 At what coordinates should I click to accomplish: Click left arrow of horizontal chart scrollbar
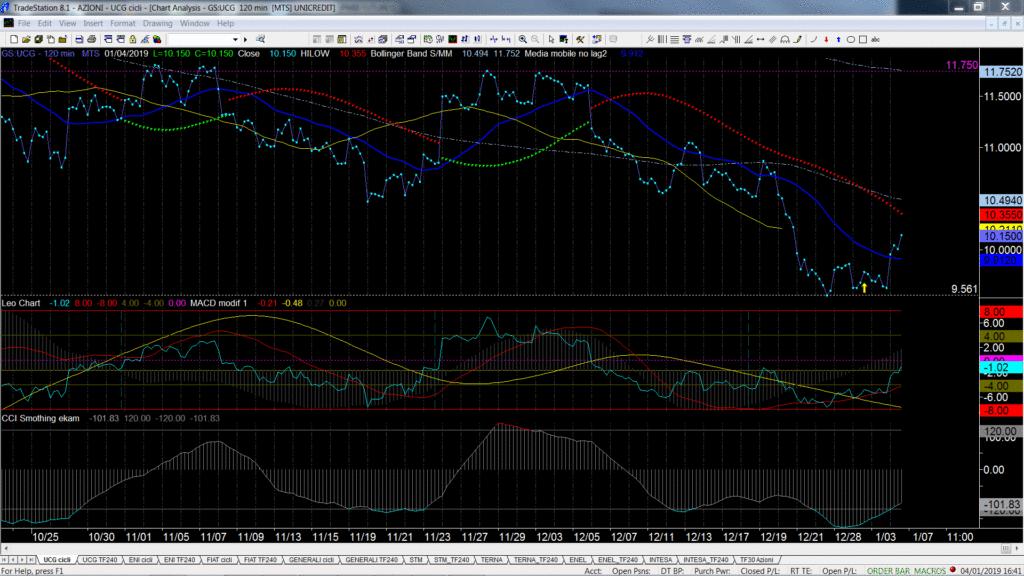(x=6, y=549)
